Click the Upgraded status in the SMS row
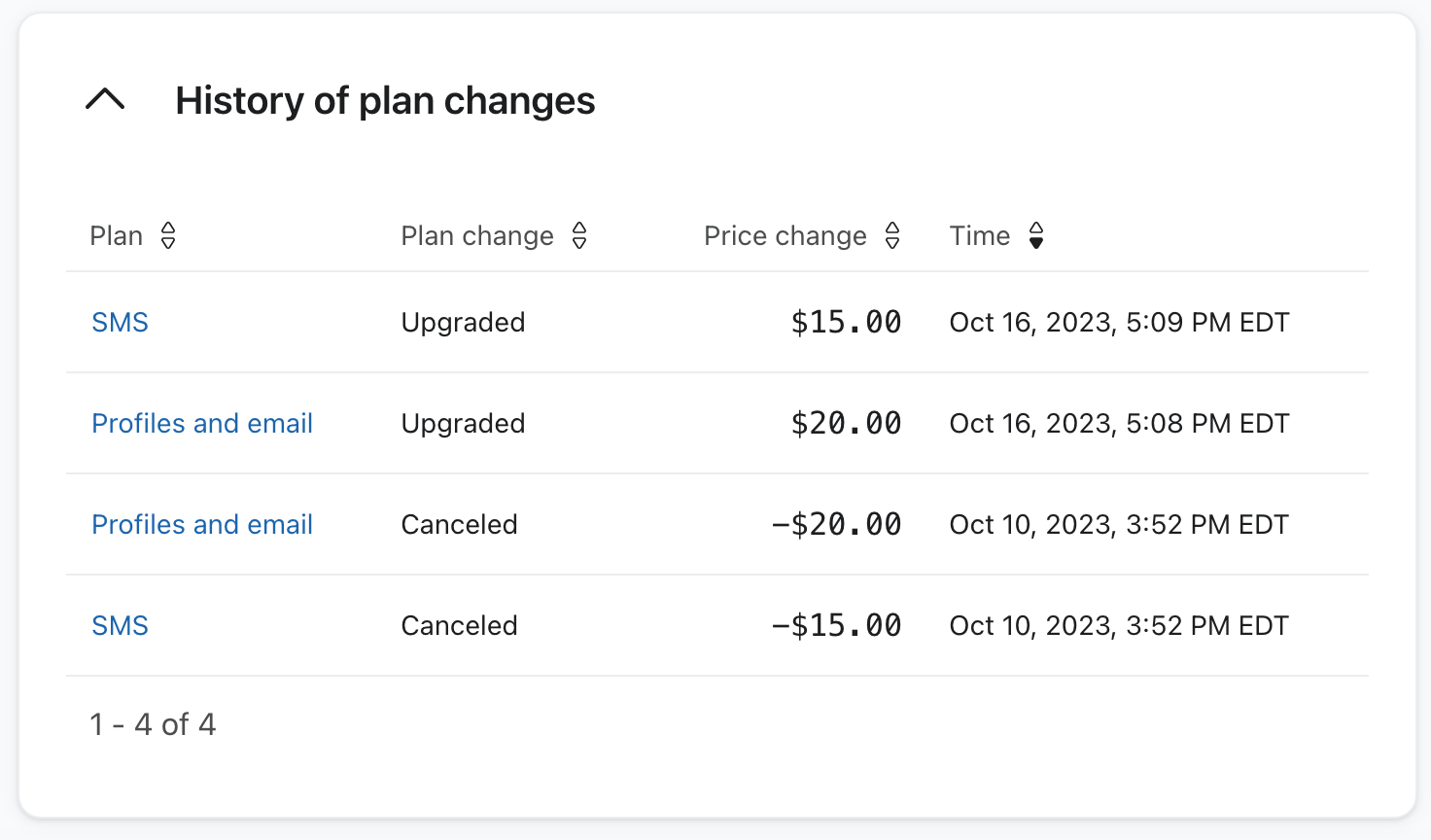The image size is (1431, 840). click(x=463, y=322)
